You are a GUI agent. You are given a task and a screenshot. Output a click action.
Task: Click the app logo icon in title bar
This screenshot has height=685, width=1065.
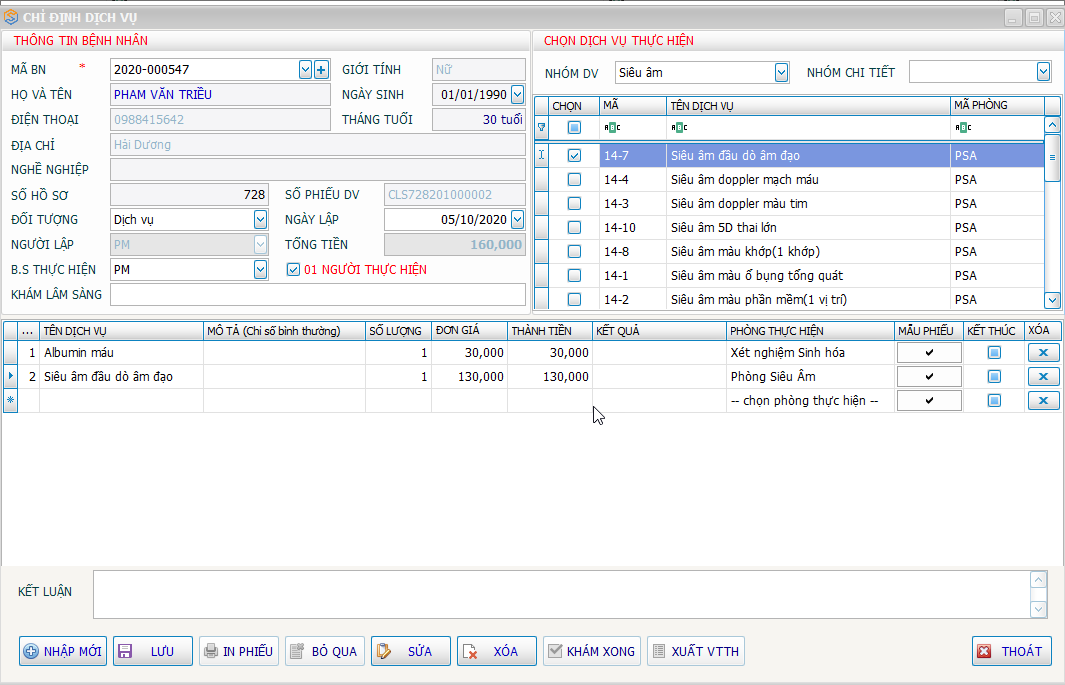(10, 17)
